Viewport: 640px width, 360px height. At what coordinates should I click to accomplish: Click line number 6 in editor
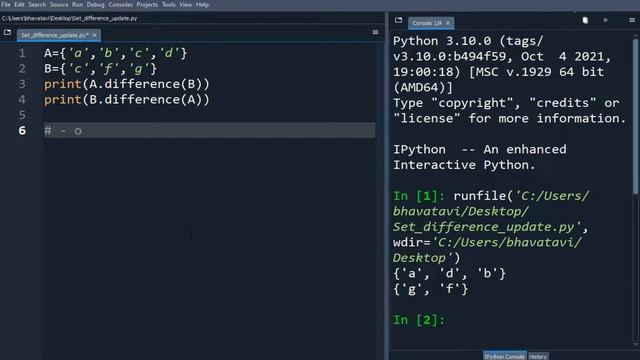click(22, 131)
